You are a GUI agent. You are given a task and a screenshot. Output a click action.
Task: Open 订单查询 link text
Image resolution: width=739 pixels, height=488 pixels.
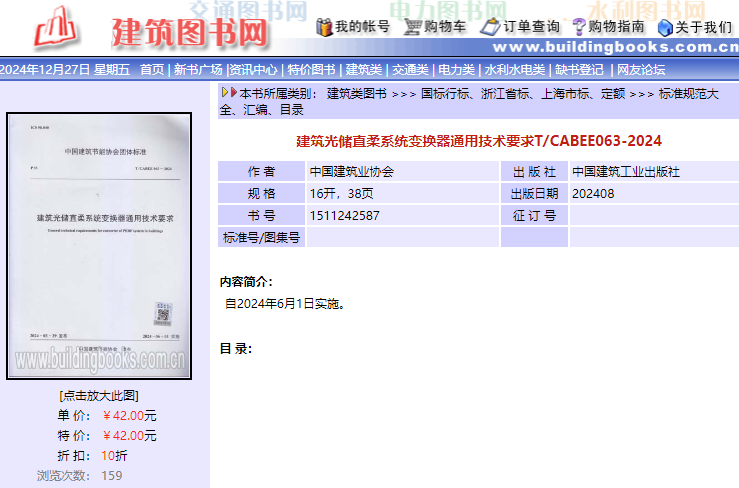pyautogui.click(x=532, y=27)
